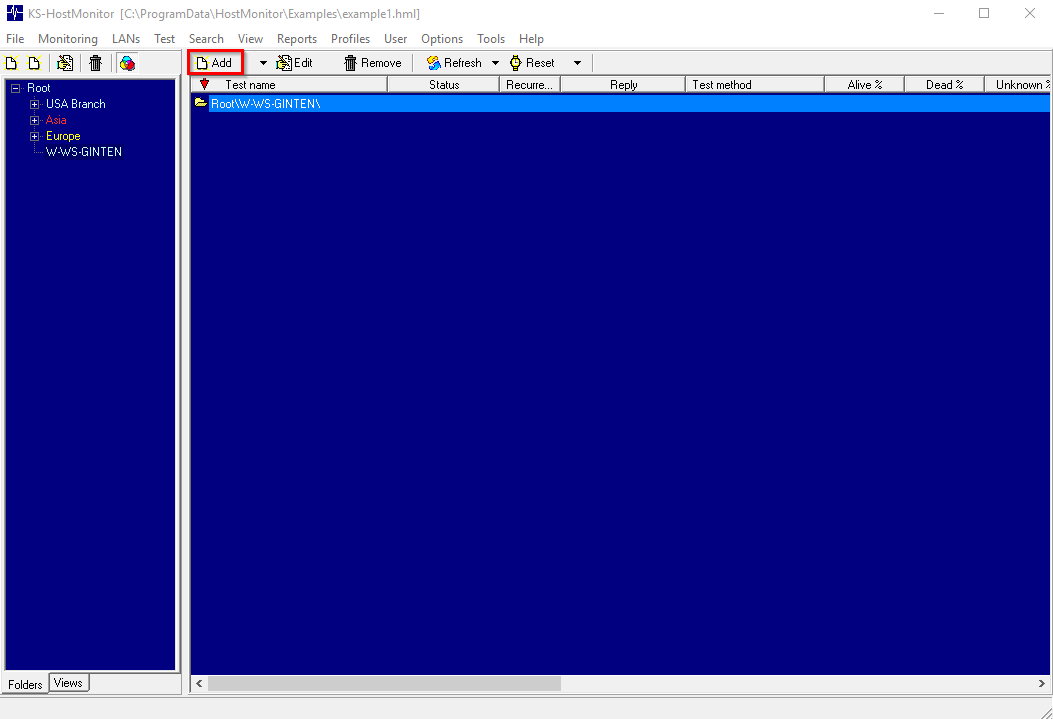Click the Refresh icon to refresh tests

tap(455, 62)
